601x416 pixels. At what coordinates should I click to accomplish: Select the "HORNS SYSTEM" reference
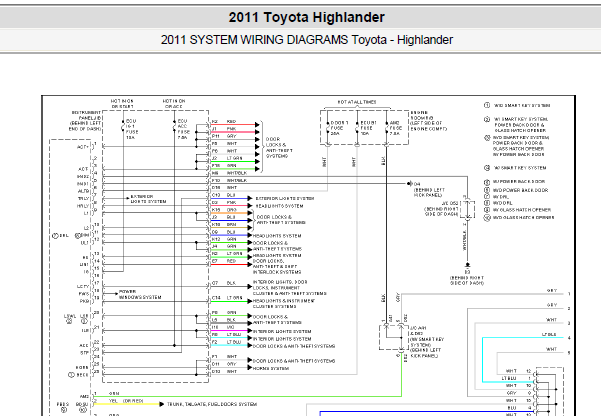tap(271, 368)
